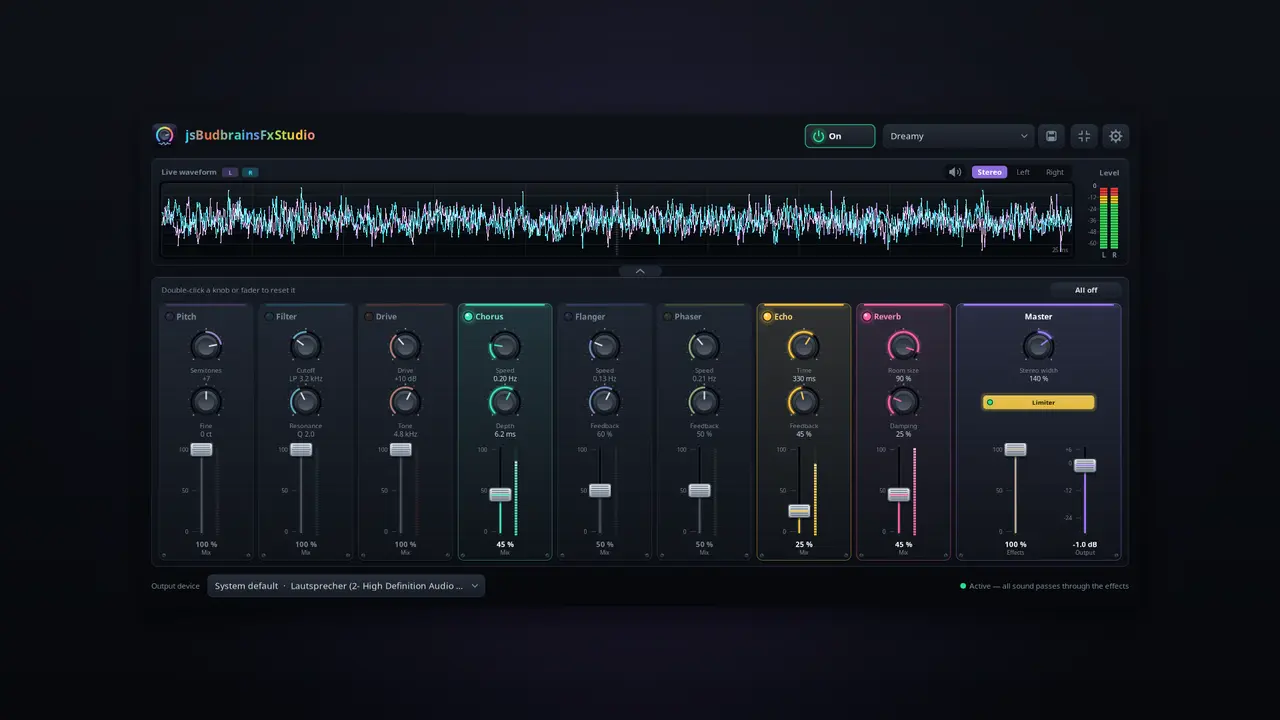Click the Chorus Mix fader handle
The width and height of the screenshot is (1280, 720).
point(501,494)
